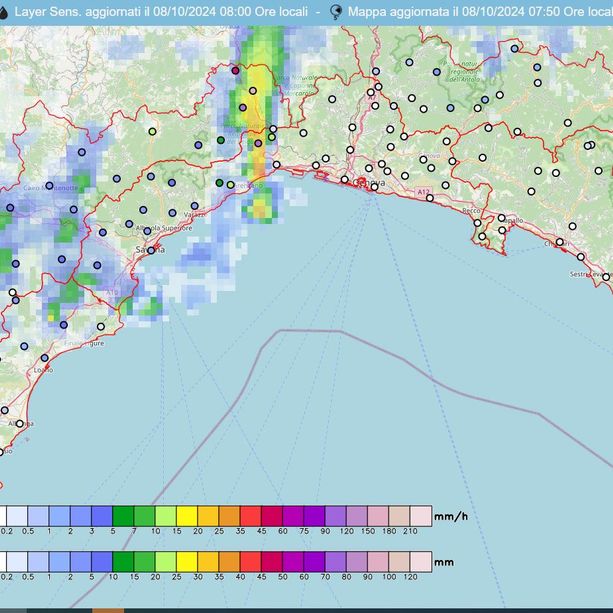Pick the red 40 swatch in mm legend

point(251,562)
